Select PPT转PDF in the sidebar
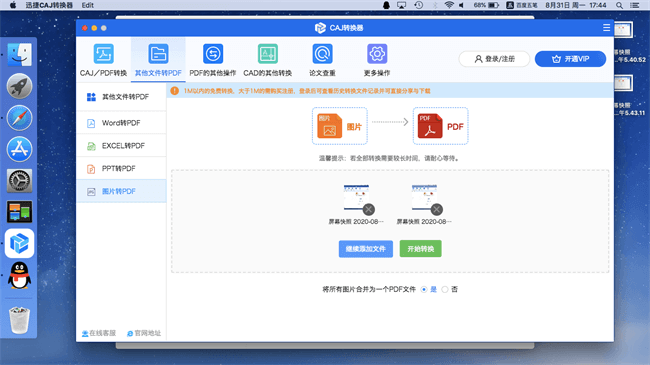 (x=121, y=169)
